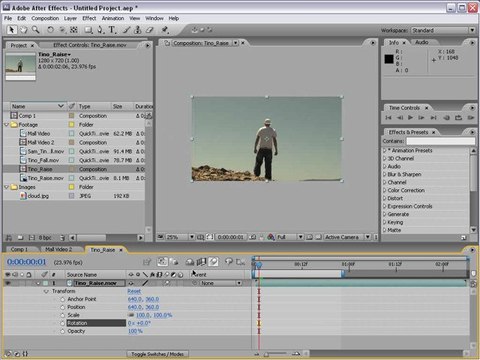Select the Clone Stamp tool
Viewport: 480px width, 360px height.
click(x=137, y=30)
